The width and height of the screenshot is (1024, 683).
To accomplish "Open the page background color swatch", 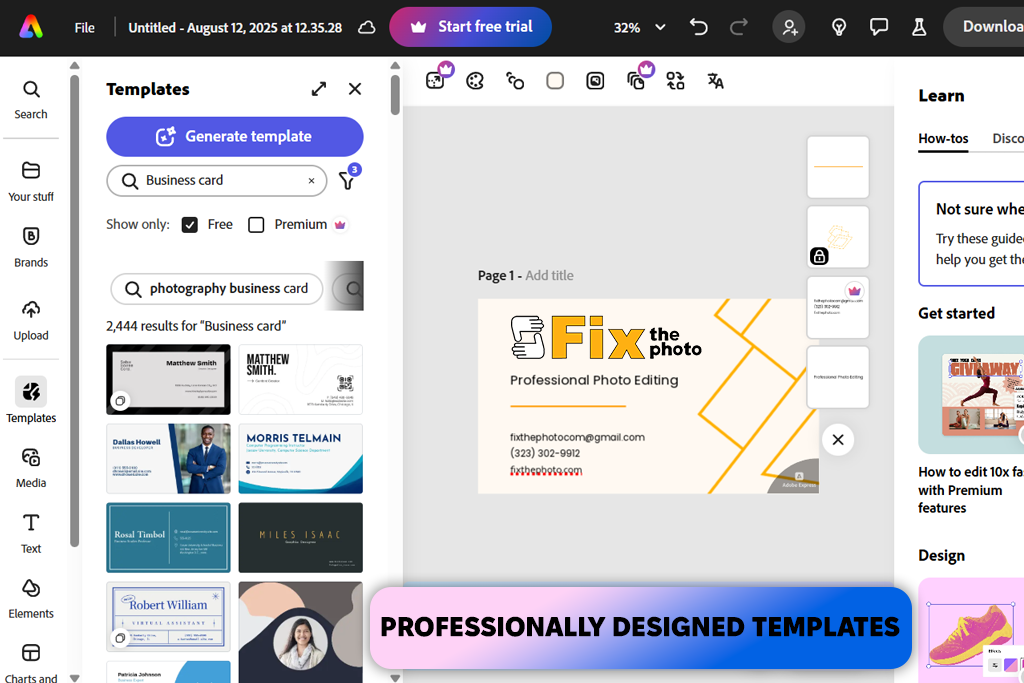I will click(555, 81).
